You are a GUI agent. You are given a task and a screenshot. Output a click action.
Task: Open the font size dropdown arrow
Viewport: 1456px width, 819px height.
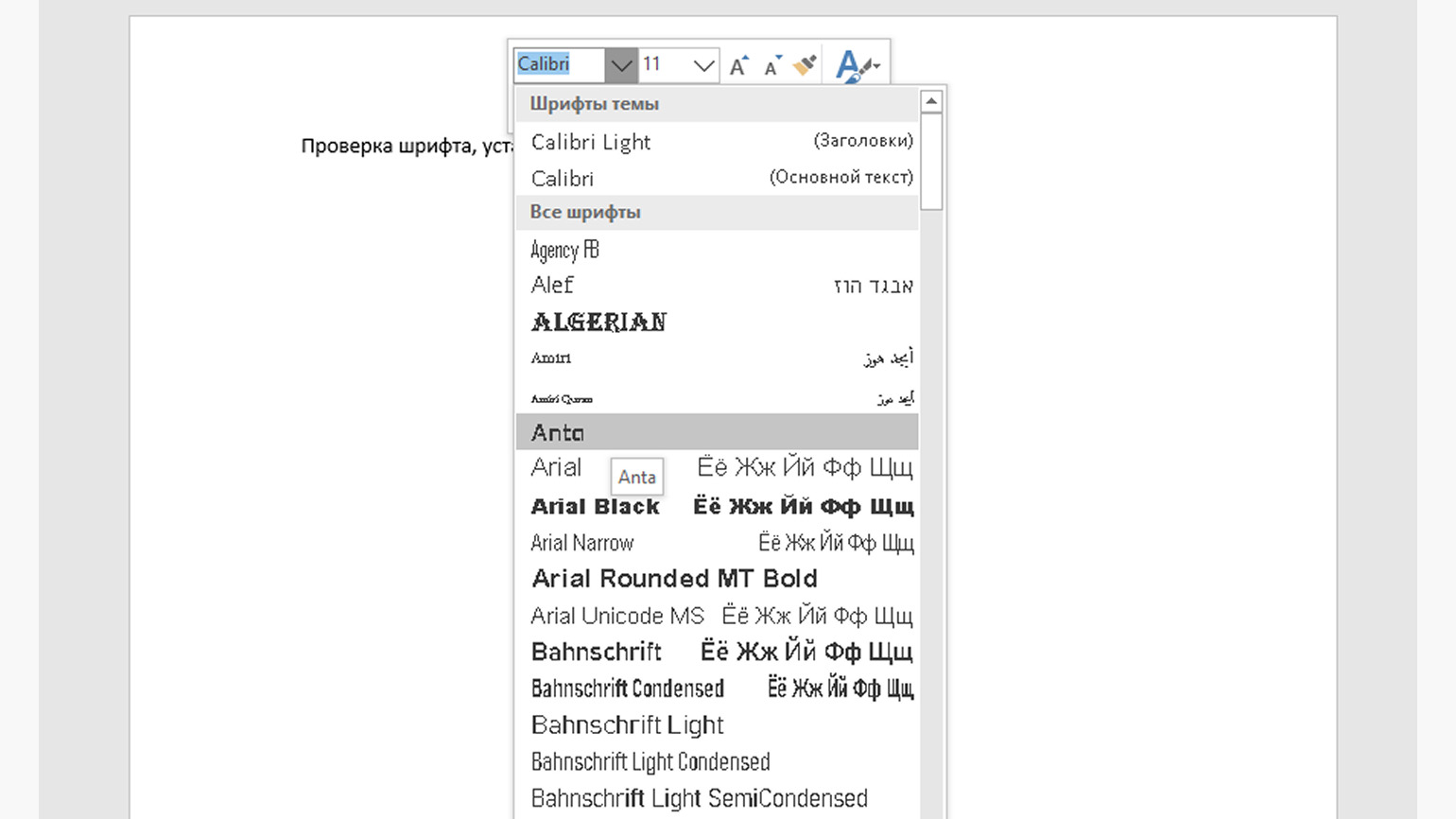[x=703, y=64]
